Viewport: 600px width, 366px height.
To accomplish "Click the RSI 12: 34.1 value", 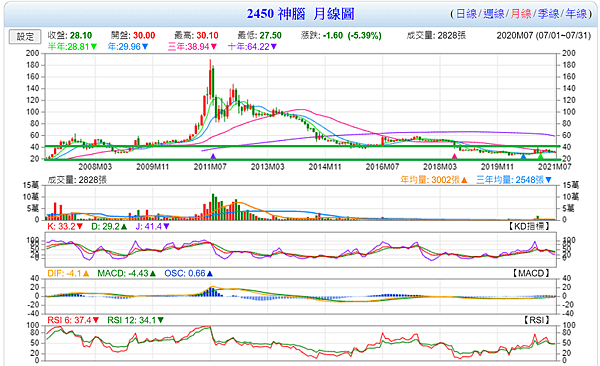I will (135, 320).
